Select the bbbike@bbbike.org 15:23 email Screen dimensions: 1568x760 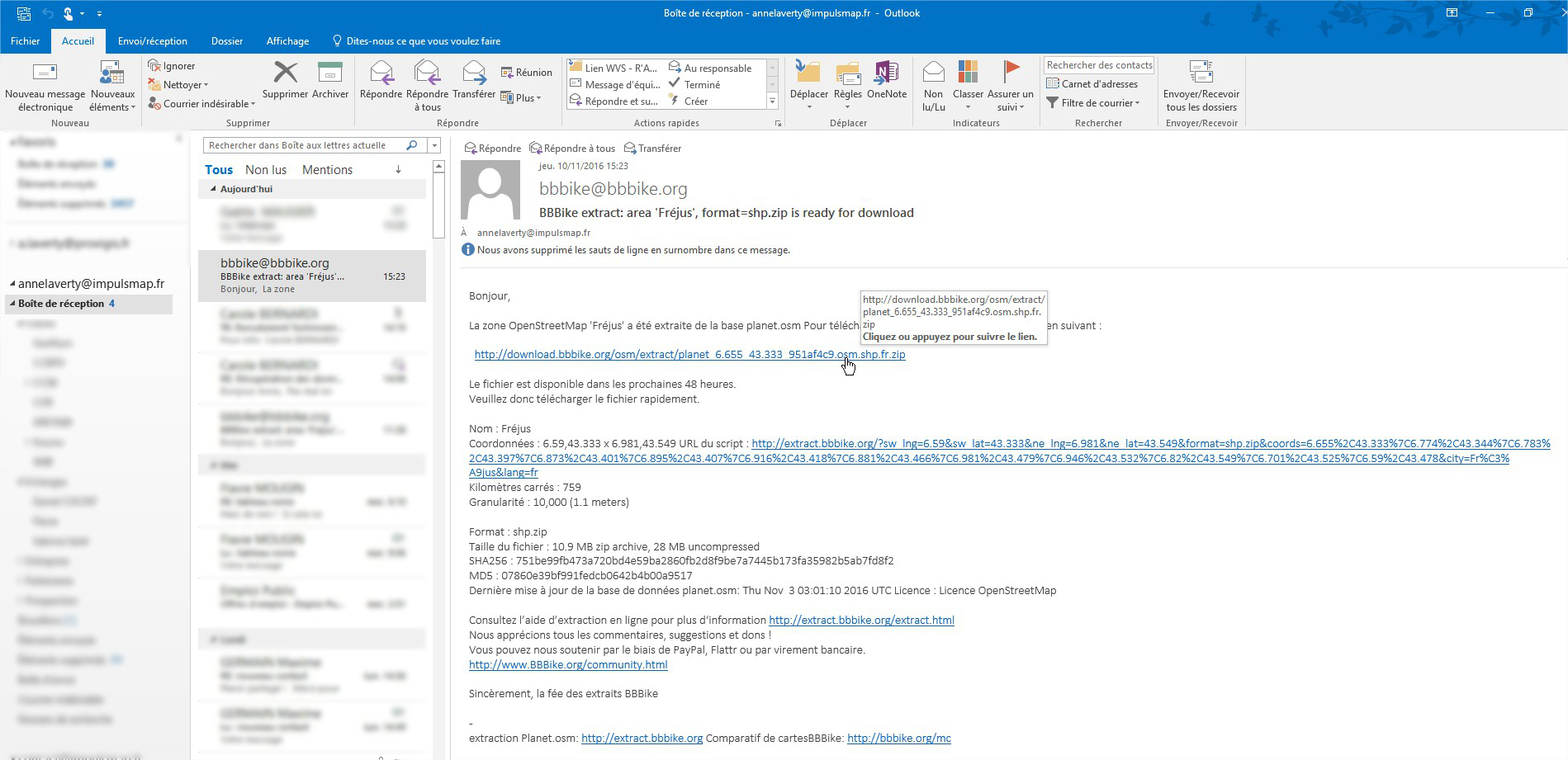312,276
